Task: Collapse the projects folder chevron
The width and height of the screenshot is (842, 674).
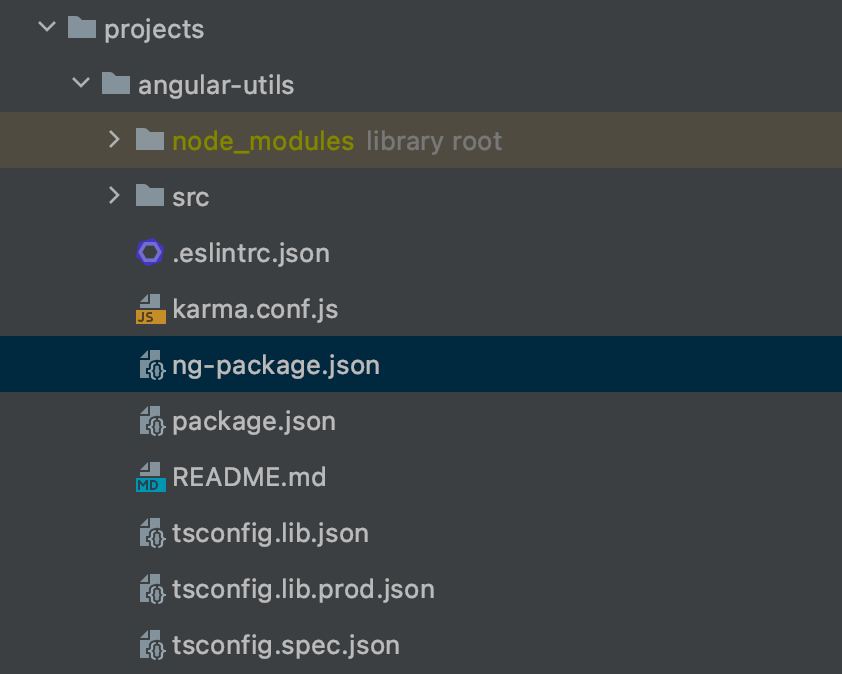Action: 47,26
